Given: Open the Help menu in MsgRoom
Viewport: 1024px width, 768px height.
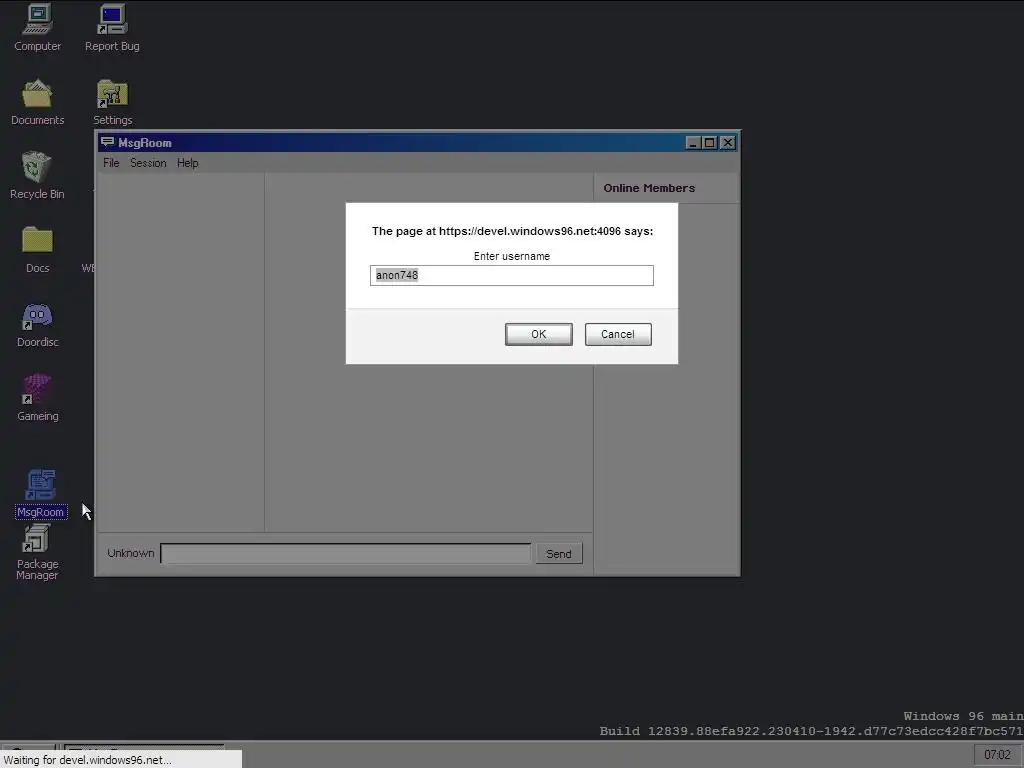Looking at the screenshot, I should click(x=187, y=163).
